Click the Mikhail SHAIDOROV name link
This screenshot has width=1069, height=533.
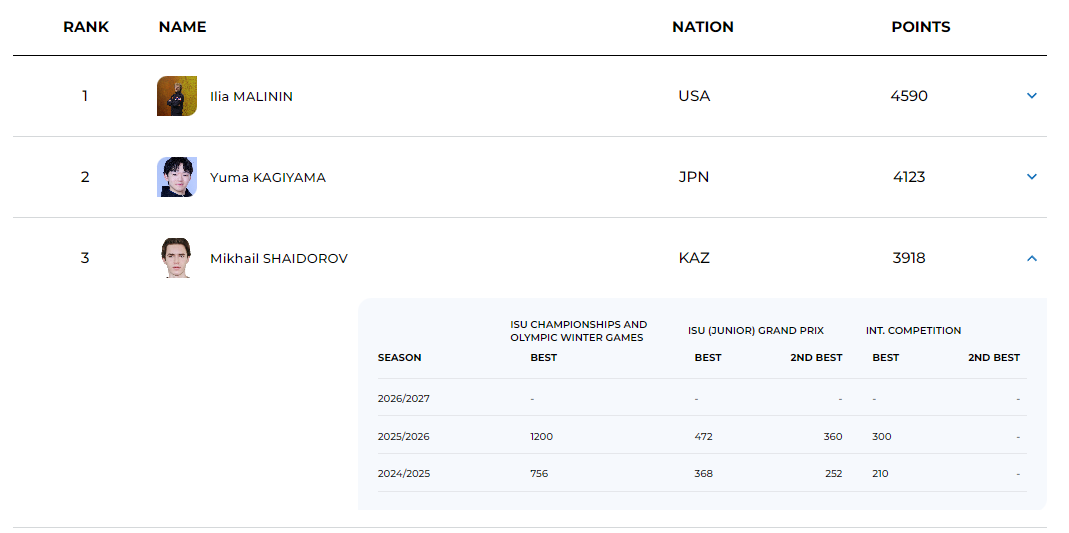click(279, 259)
